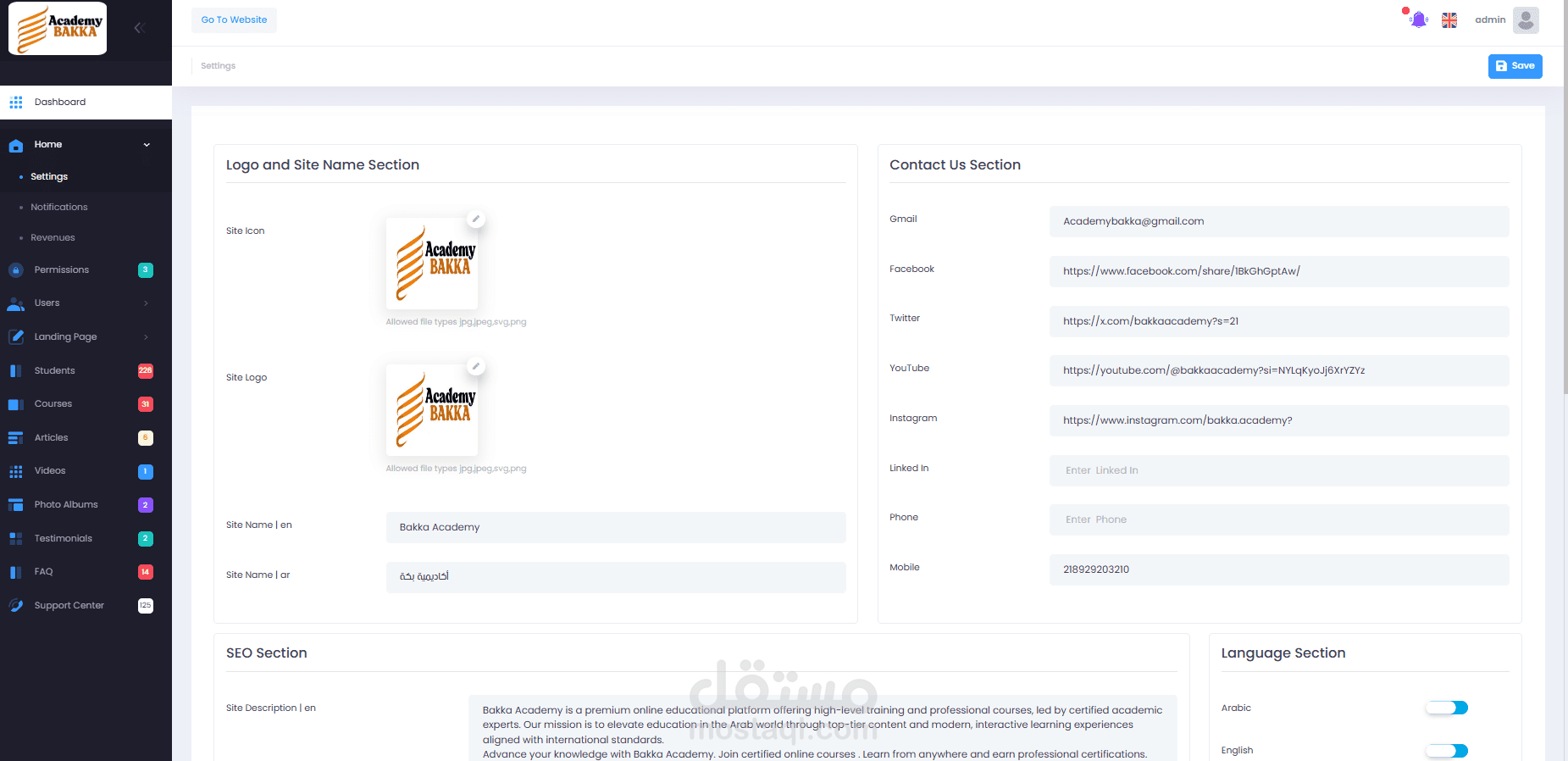
Task: Click the Support Center icon
Action: click(x=16, y=606)
